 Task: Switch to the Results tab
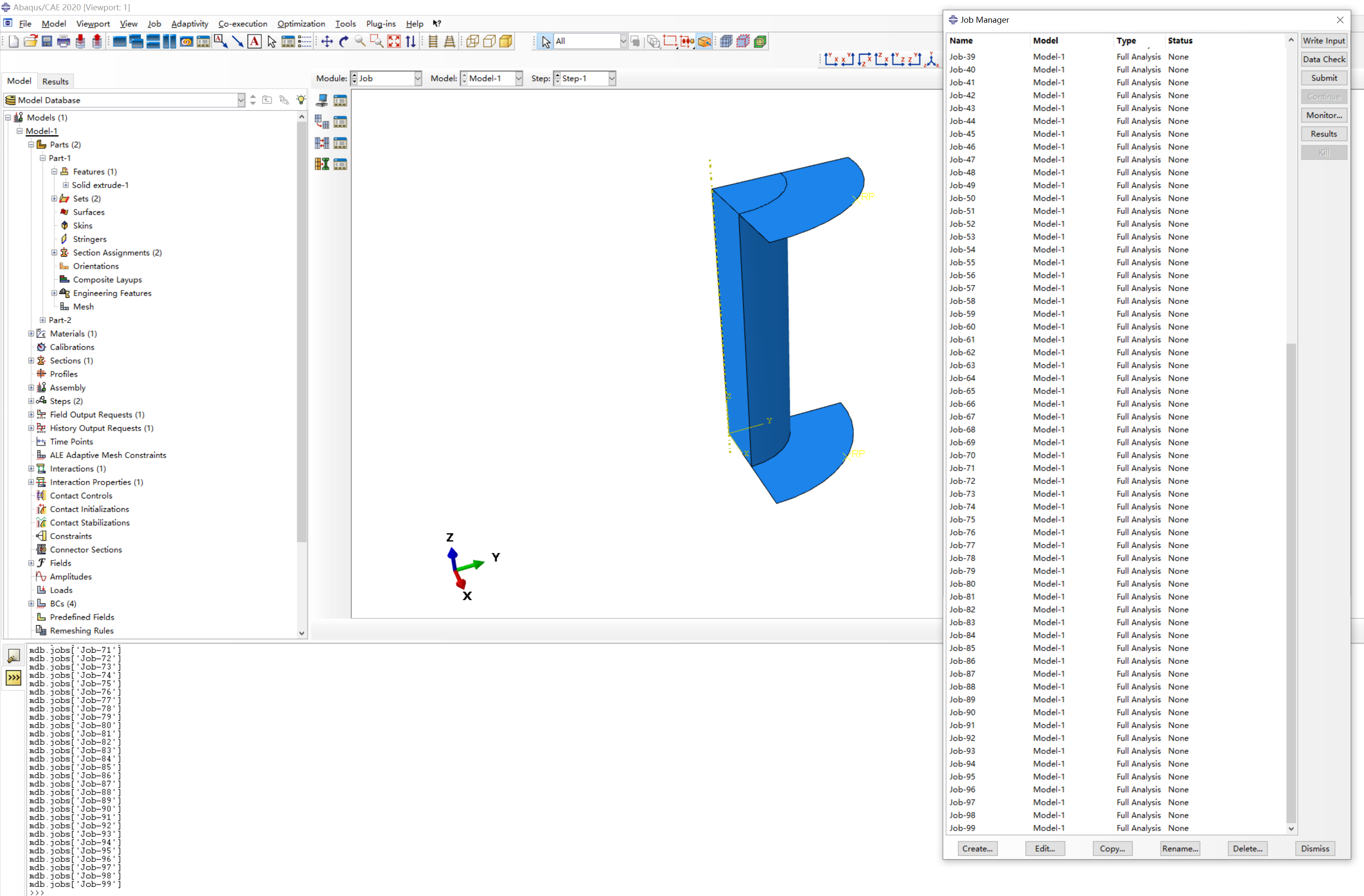tap(55, 81)
